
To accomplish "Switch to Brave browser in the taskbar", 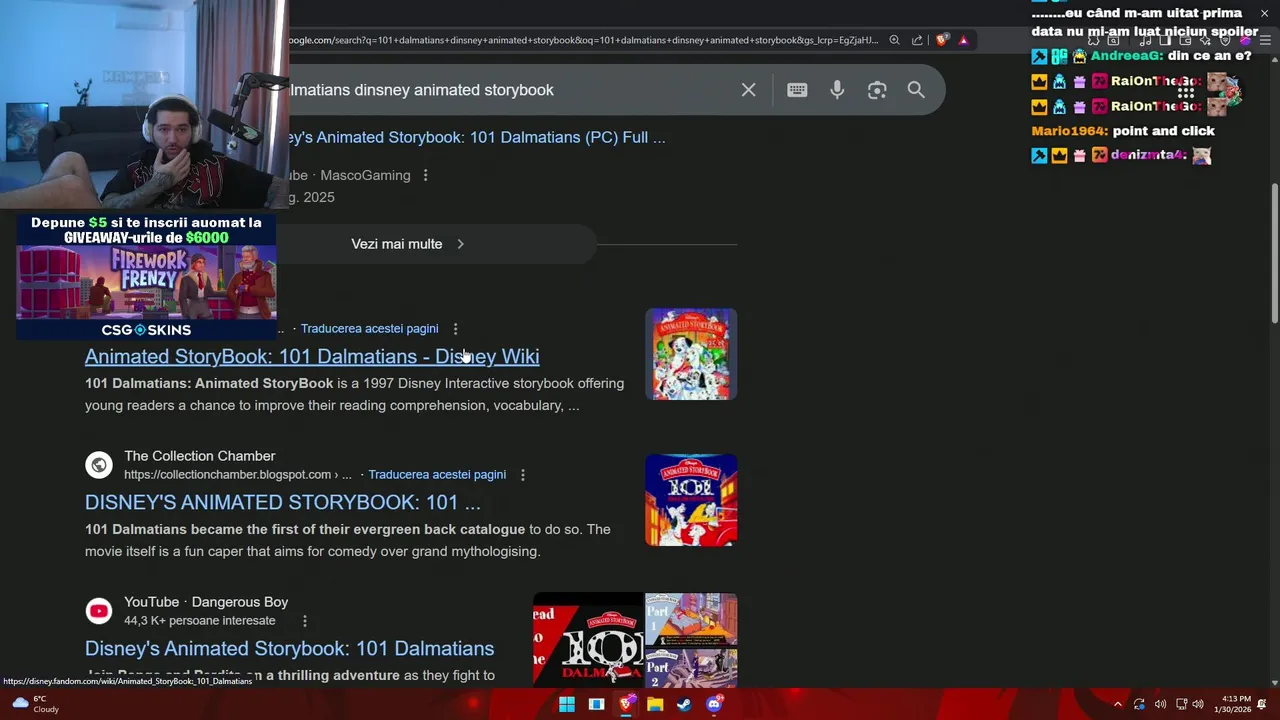I will [x=626, y=704].
